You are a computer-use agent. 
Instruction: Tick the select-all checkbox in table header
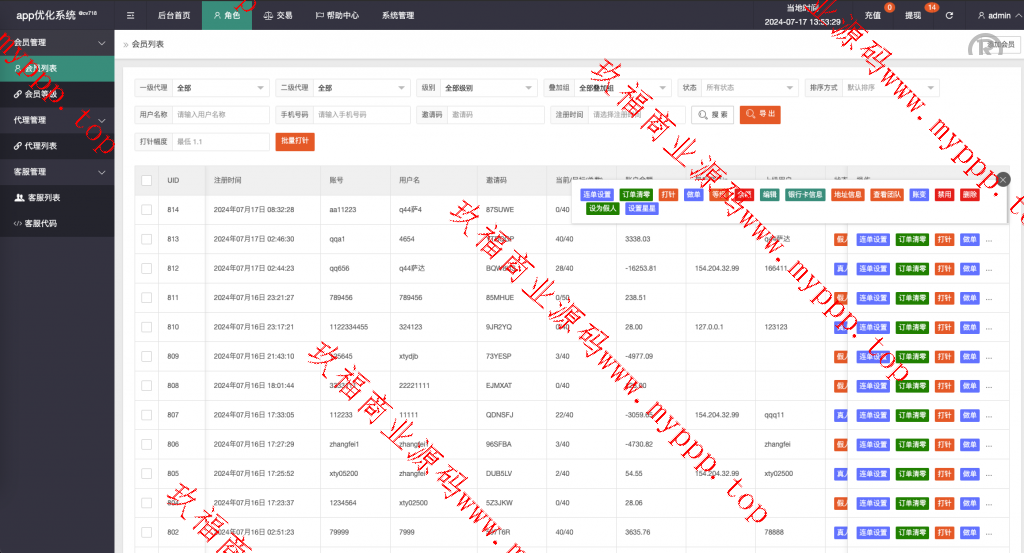click(147, 180)
